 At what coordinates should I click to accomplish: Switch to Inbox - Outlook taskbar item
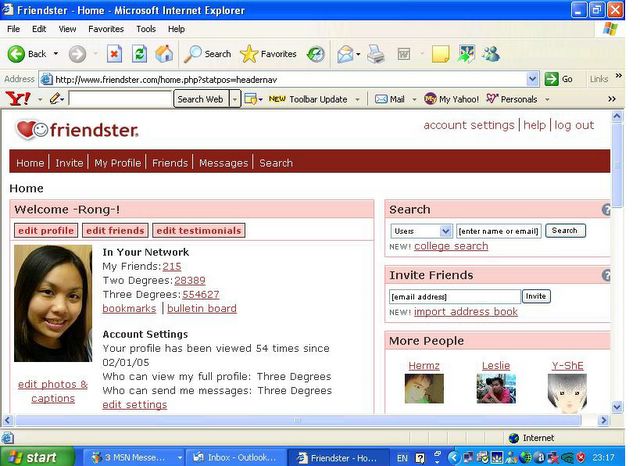tap(236, 457)
